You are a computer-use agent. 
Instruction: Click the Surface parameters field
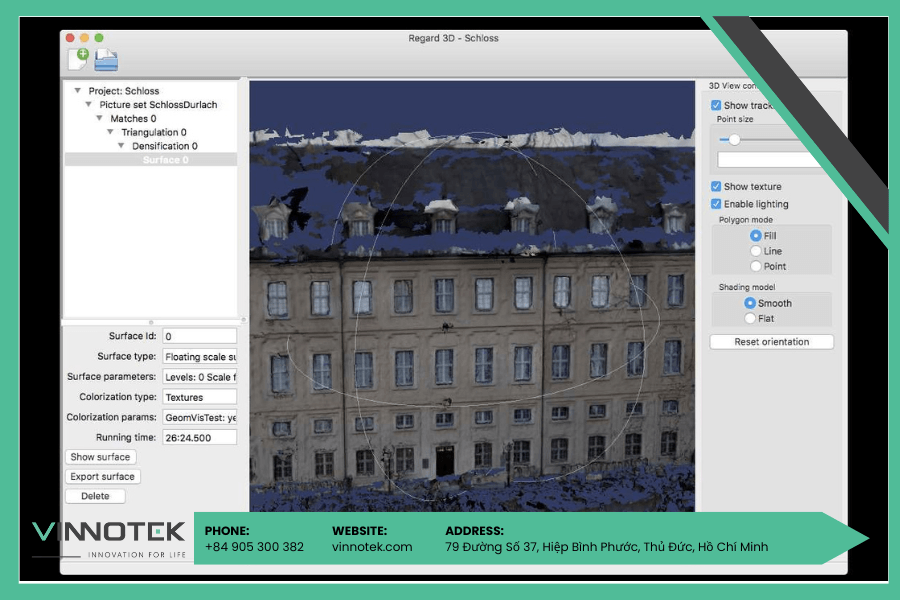click(x=200, y=377)
